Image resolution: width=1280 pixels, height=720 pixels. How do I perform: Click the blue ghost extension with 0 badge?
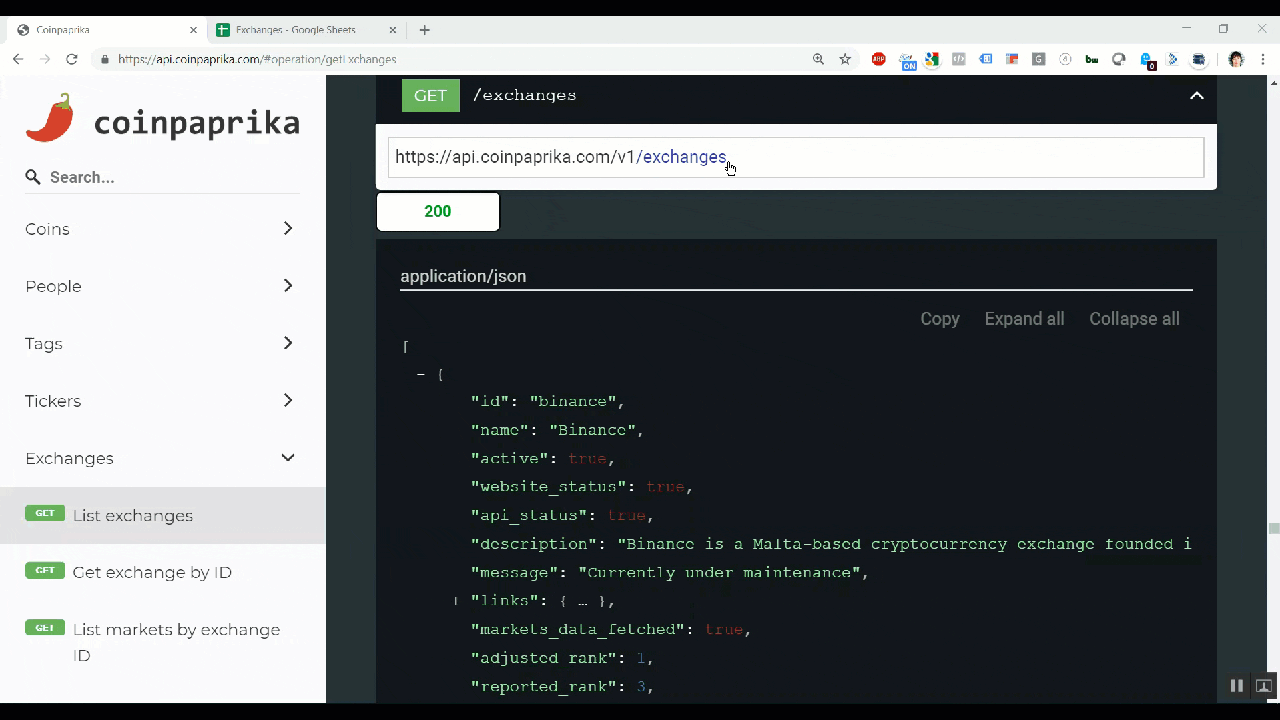click(x=1147, y=60)
